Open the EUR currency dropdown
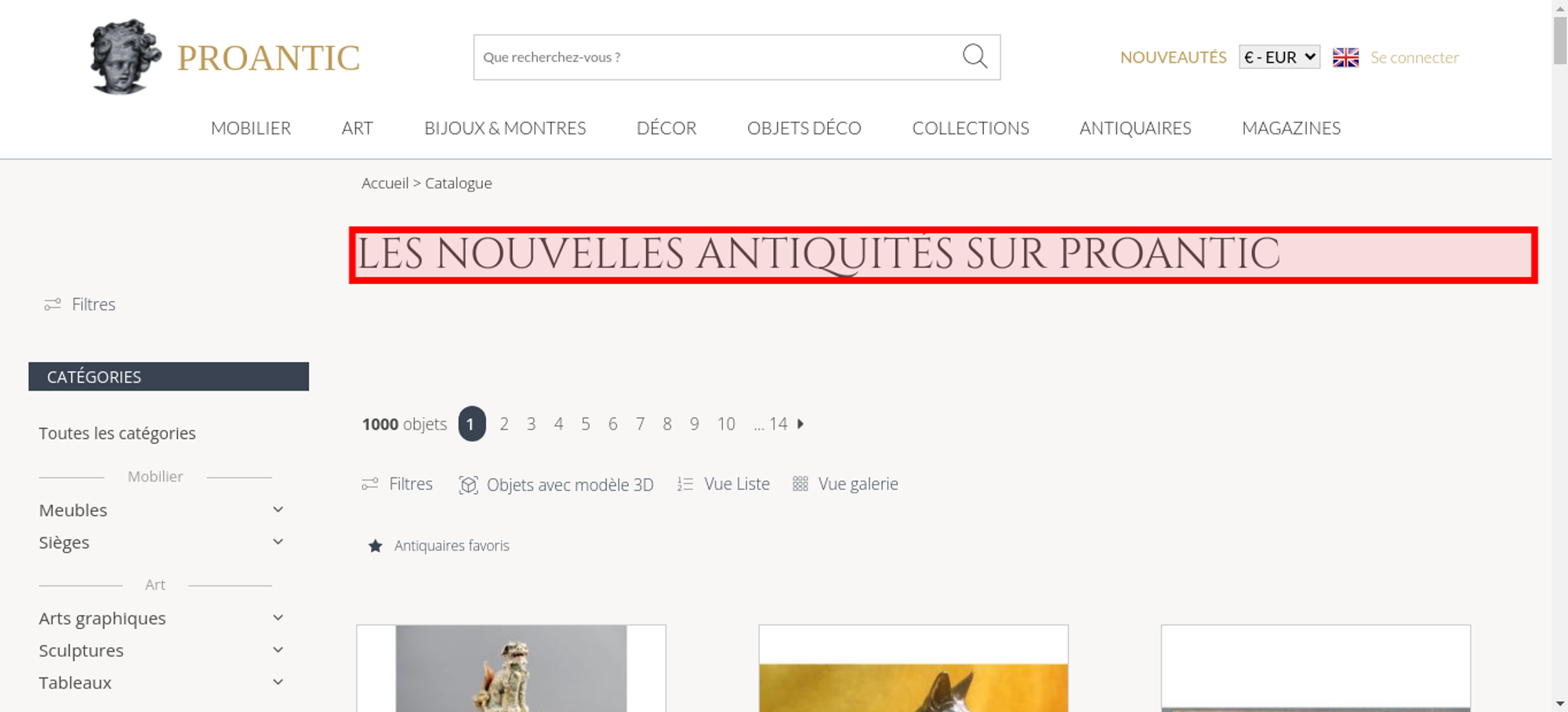The width and height of the screenshot is (1568, 712). point(1279,57)
